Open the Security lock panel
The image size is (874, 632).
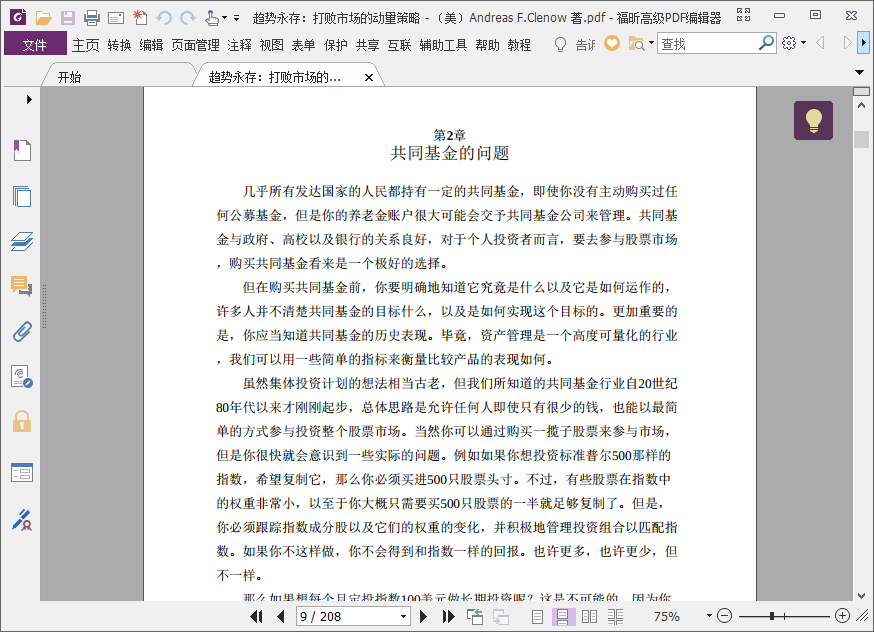(22, 422)
